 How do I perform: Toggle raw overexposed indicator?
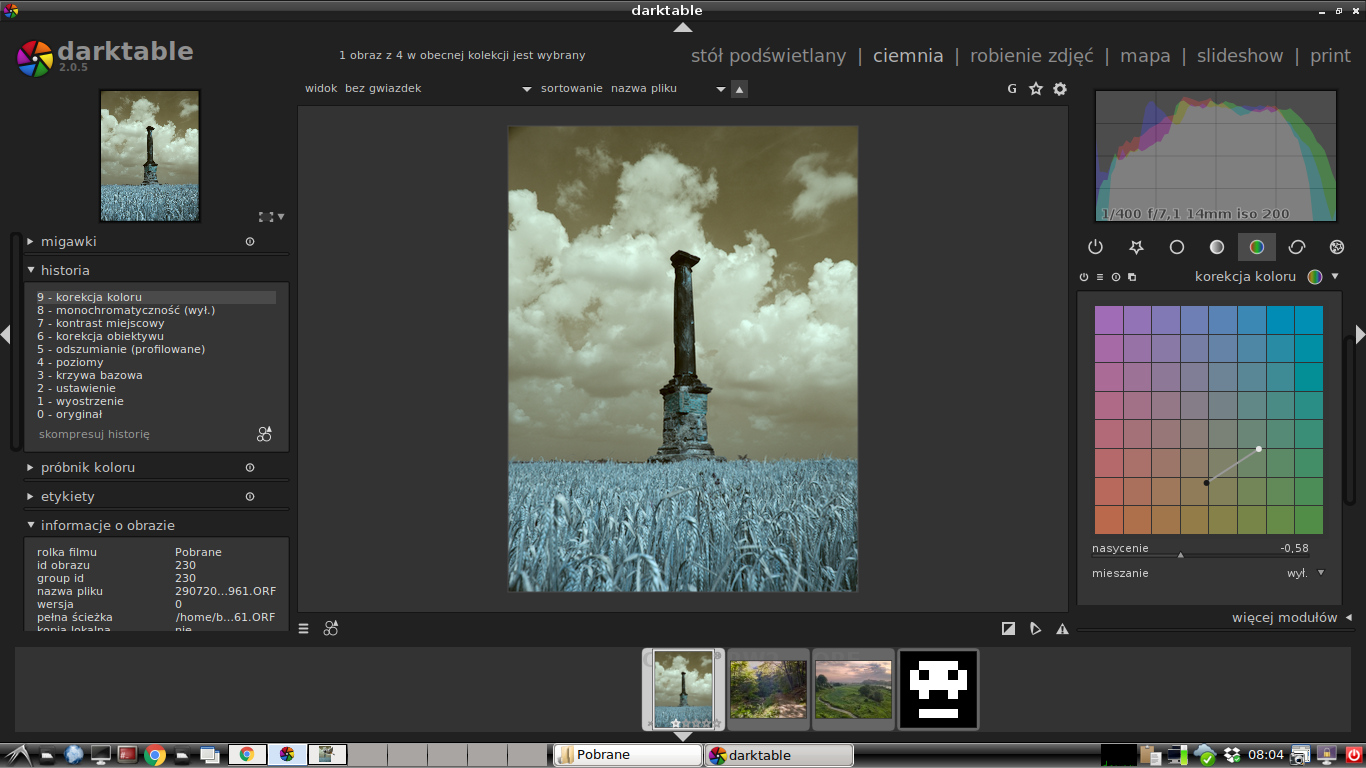pyautogui.click(x=1009, y=629)
